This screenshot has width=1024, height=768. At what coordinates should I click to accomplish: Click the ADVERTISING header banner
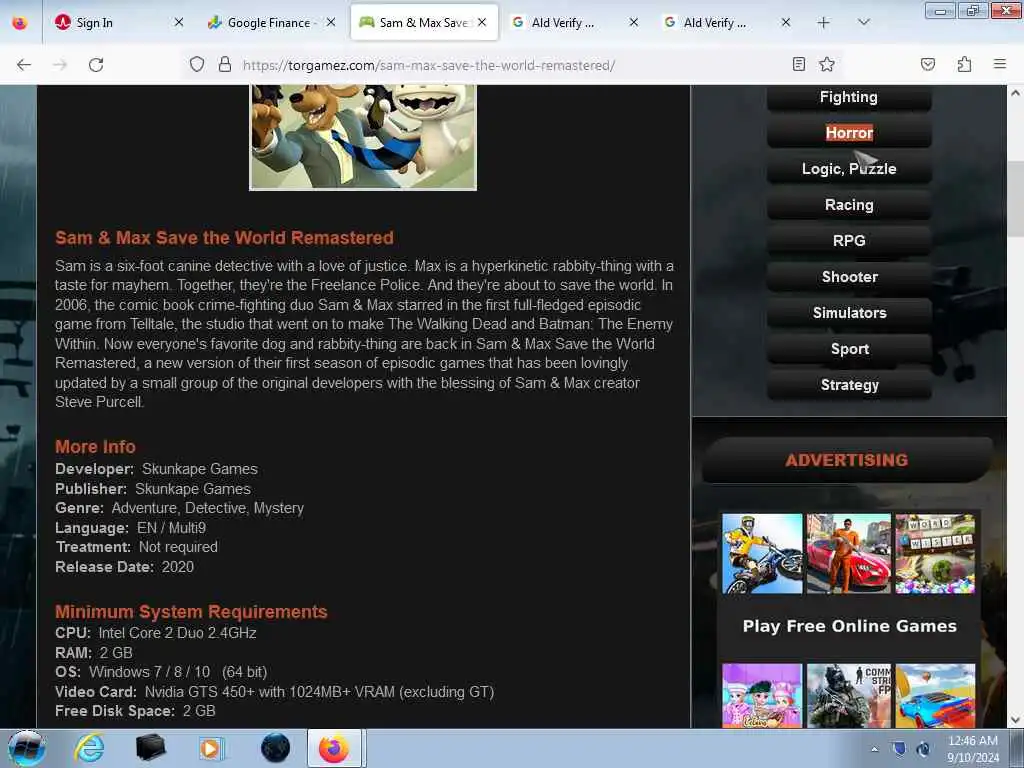(847, 460)
